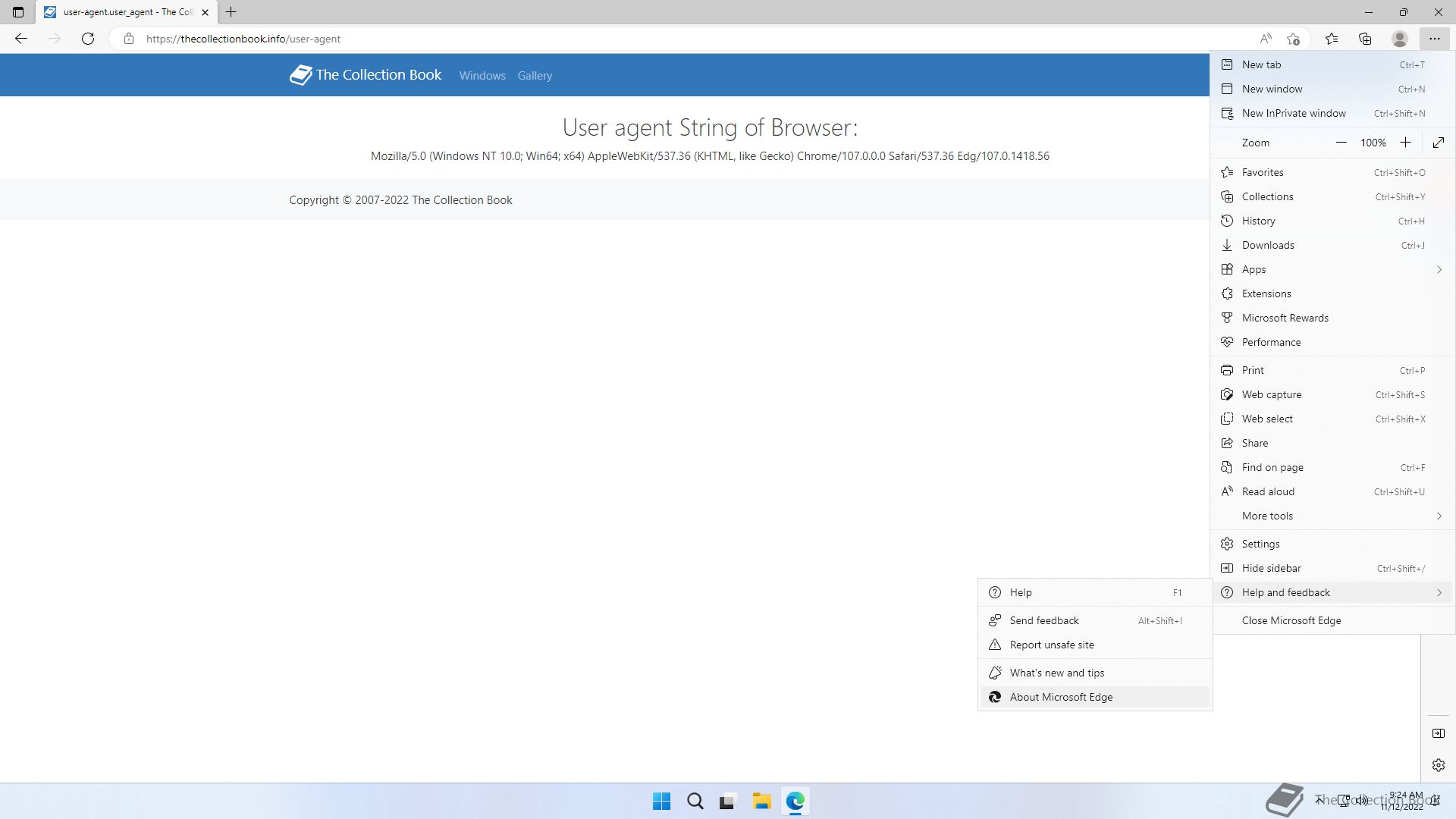Click the Read aloud icon in address bar
The width and height of the screenshot is (1456, 819).
point(1266,39)
